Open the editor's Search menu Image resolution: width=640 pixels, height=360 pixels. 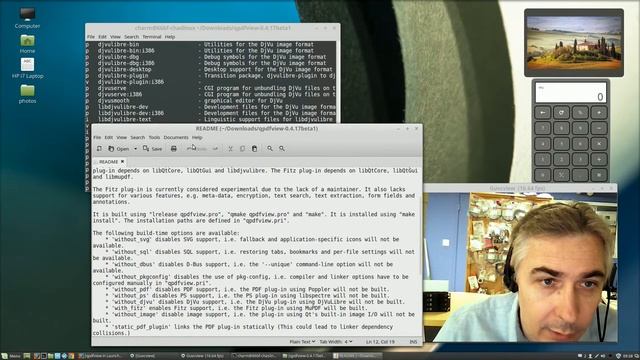[138, 138]
